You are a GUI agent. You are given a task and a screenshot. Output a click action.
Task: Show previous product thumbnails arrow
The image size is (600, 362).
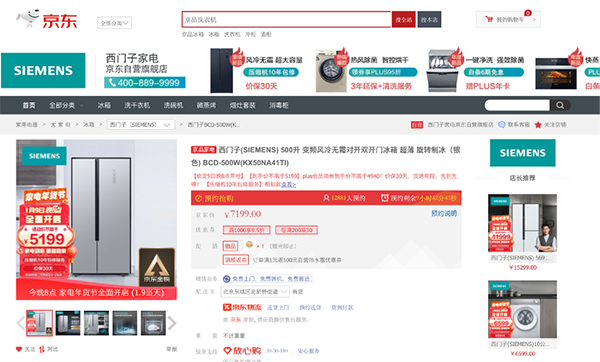[x=20, y=323]
